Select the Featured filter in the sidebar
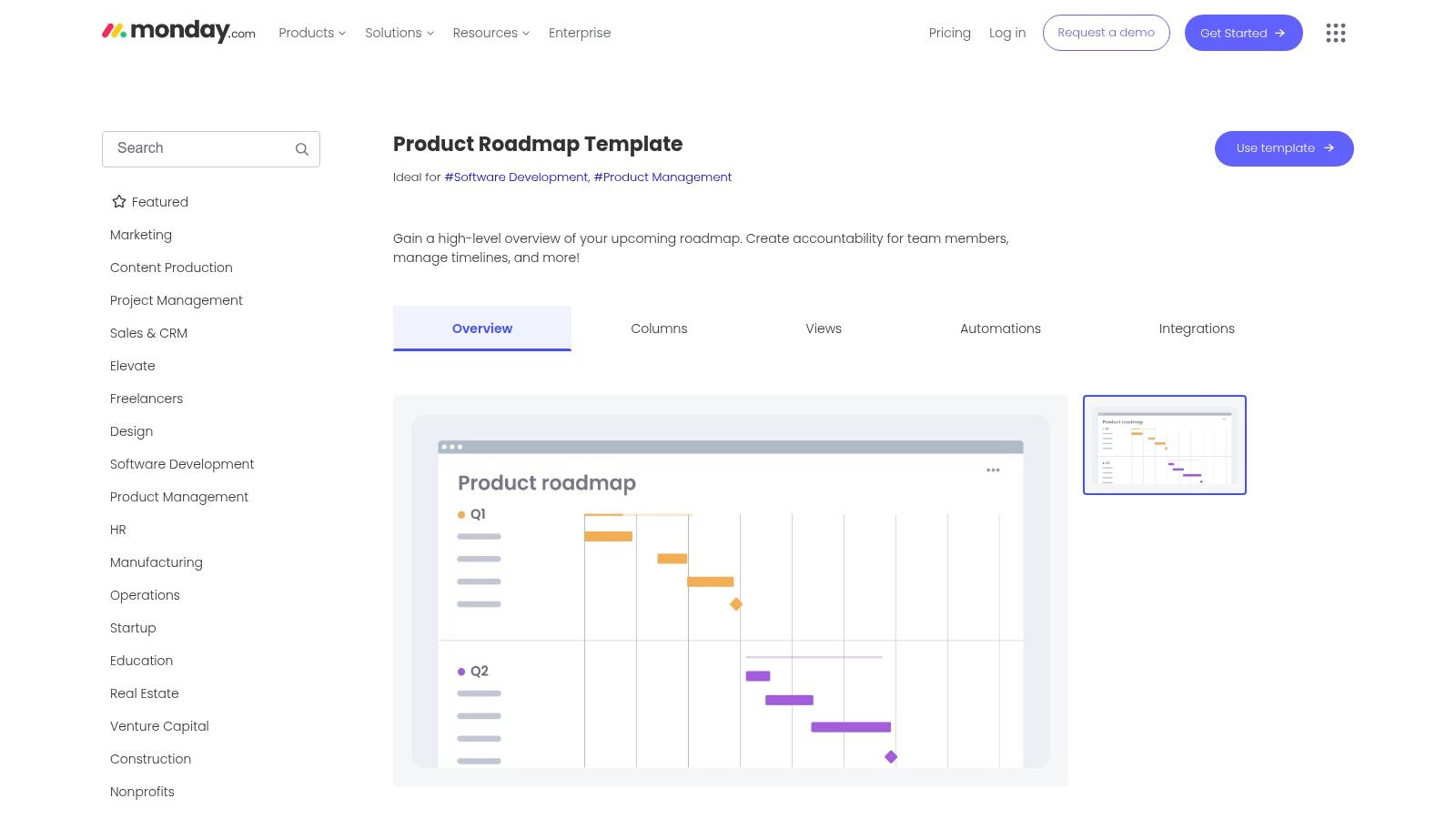 159,201
